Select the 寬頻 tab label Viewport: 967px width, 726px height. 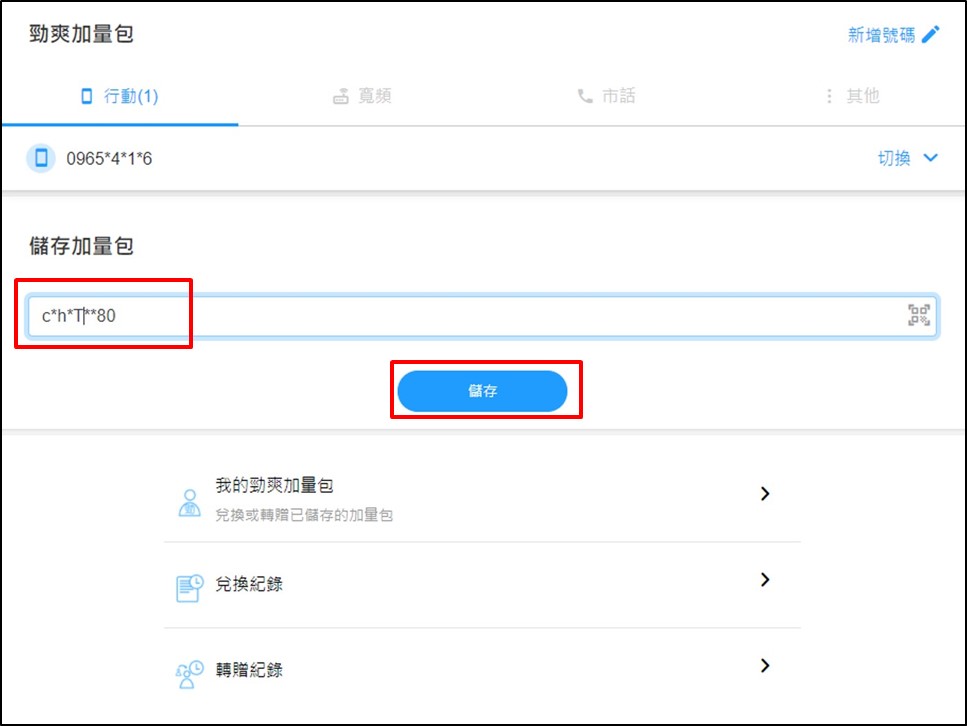375,97
